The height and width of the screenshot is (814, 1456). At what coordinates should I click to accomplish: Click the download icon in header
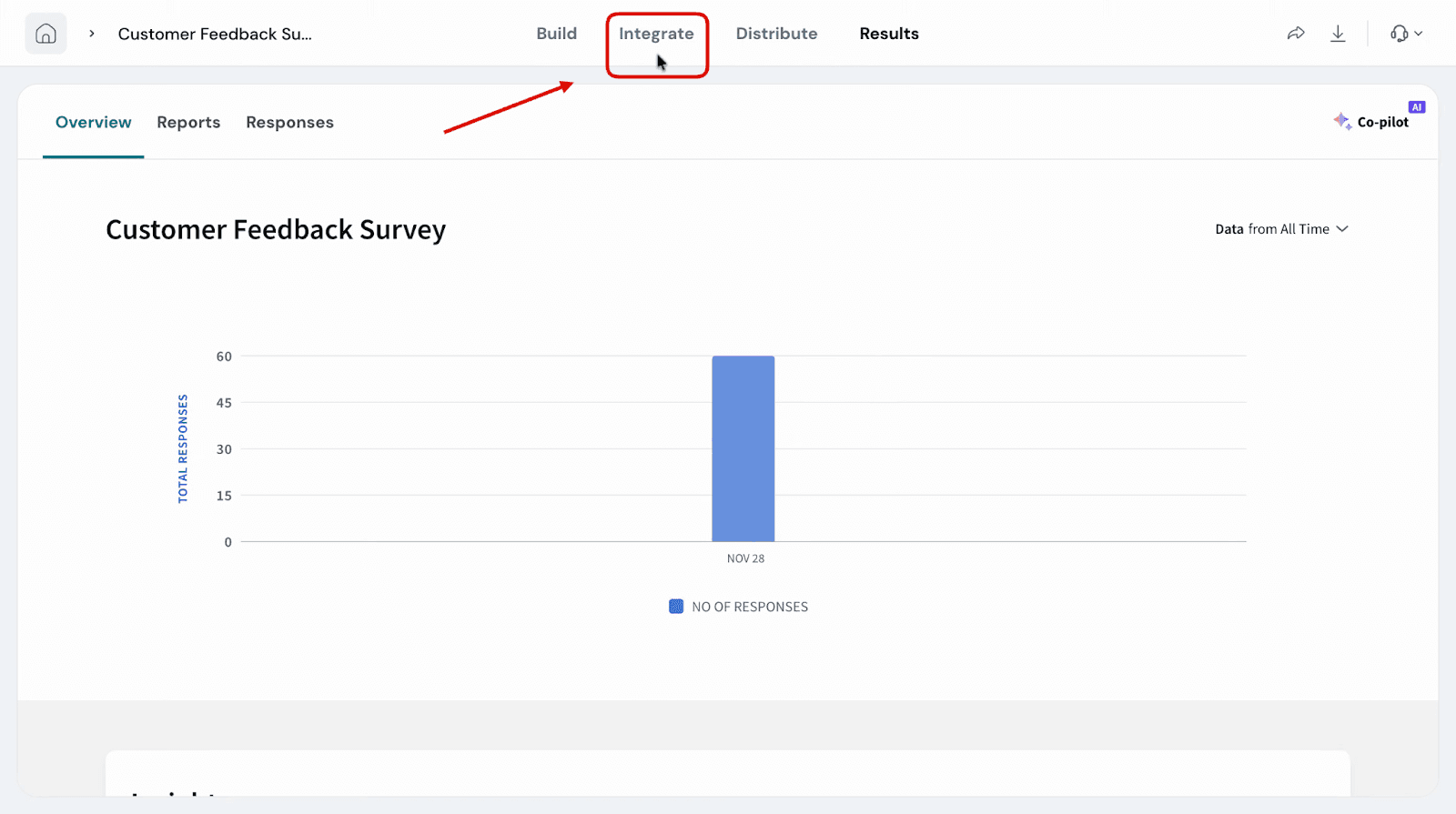[x=1338, y=34]
